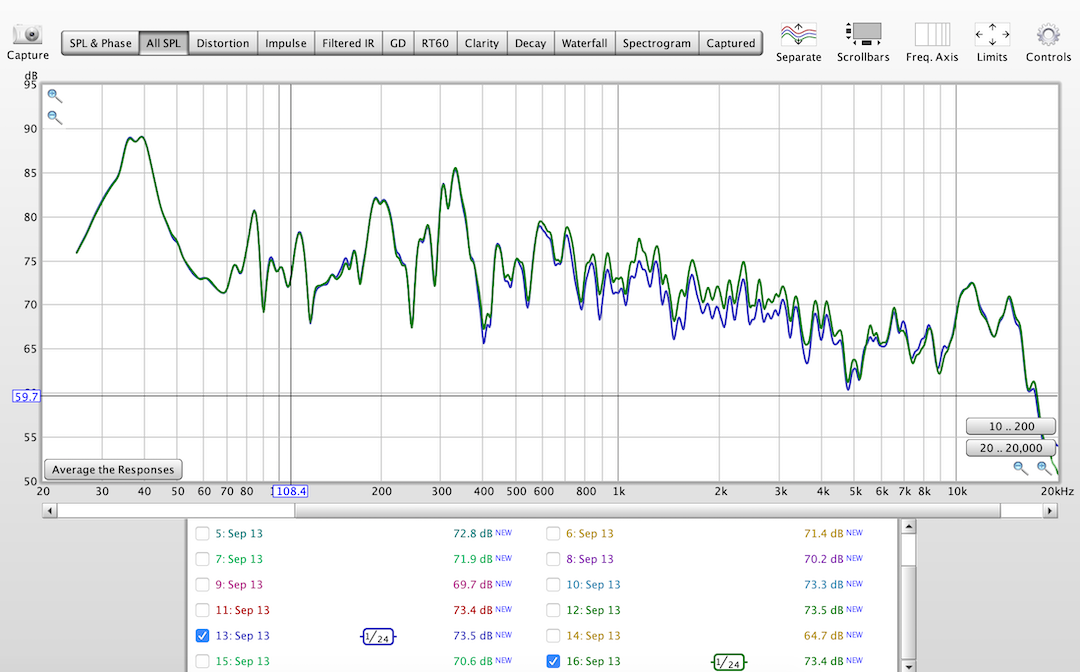Open the Controls gear icon
Viewport: 1080px width, 672px height.
1048,34
